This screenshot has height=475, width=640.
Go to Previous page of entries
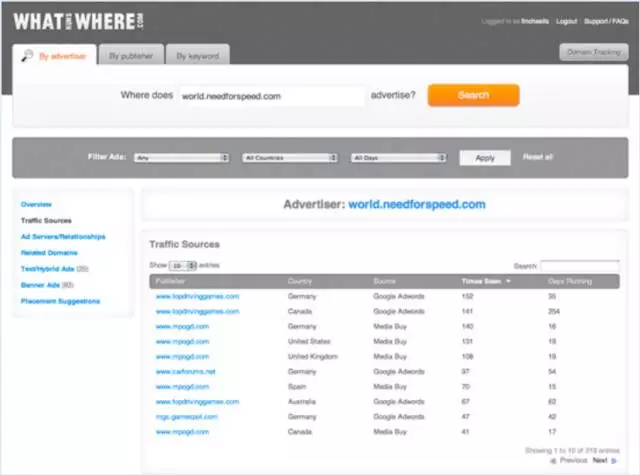click(572, 461)
